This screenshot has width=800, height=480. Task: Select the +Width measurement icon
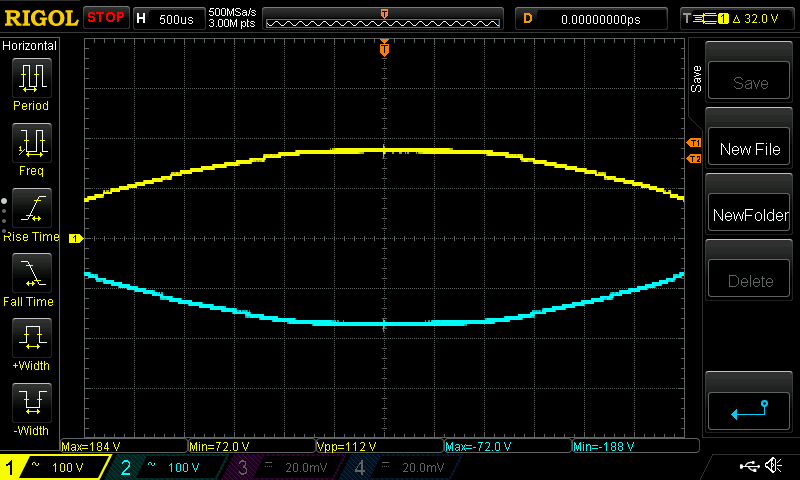(31, 338)
